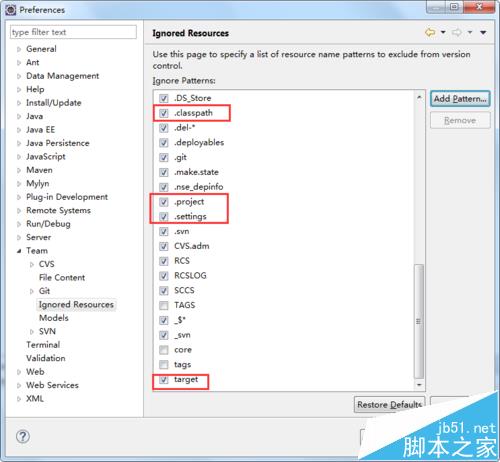Viewport: 500px width, 462px height.
Task: Click the type filter text field
Action: click(73, 32)
